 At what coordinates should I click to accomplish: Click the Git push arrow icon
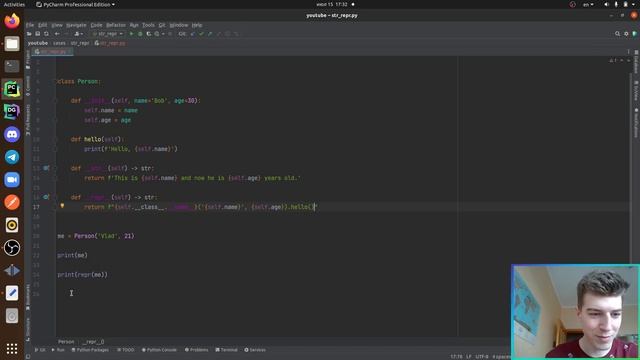(x=210, y=34)
